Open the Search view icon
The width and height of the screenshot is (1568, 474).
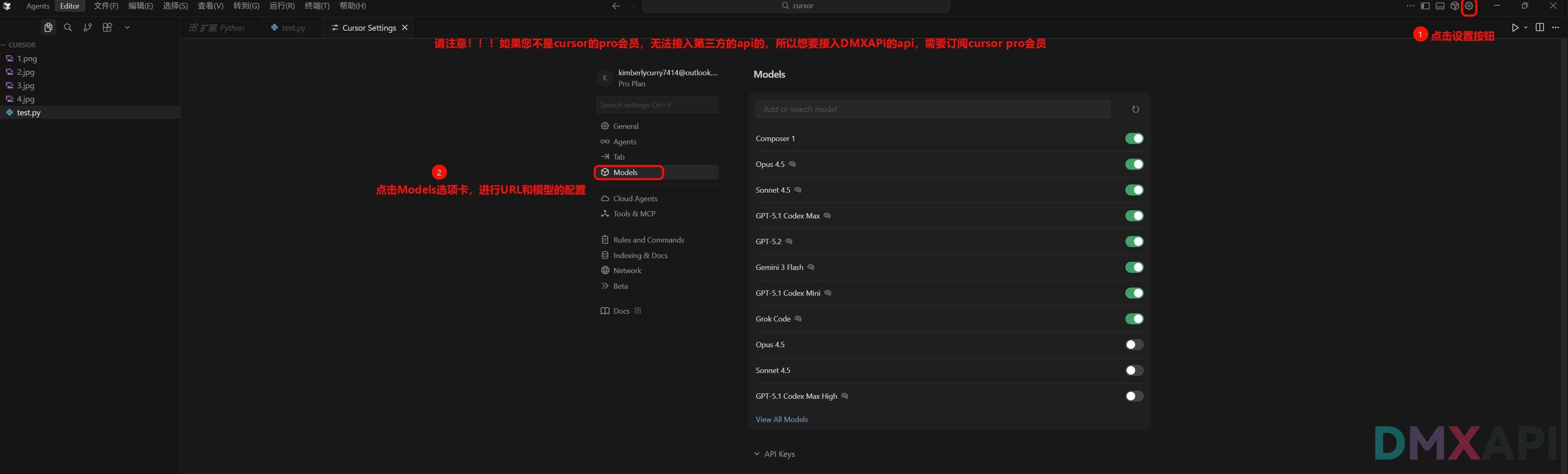click(68, 27)
